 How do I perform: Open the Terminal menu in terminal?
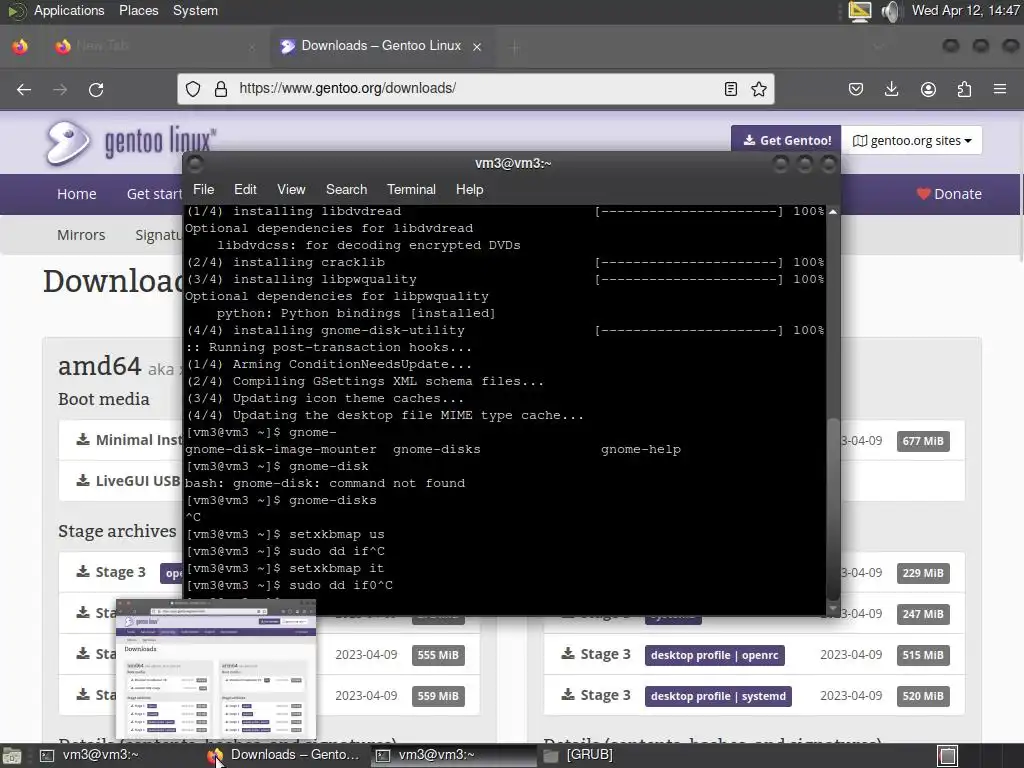pos(411,189)
